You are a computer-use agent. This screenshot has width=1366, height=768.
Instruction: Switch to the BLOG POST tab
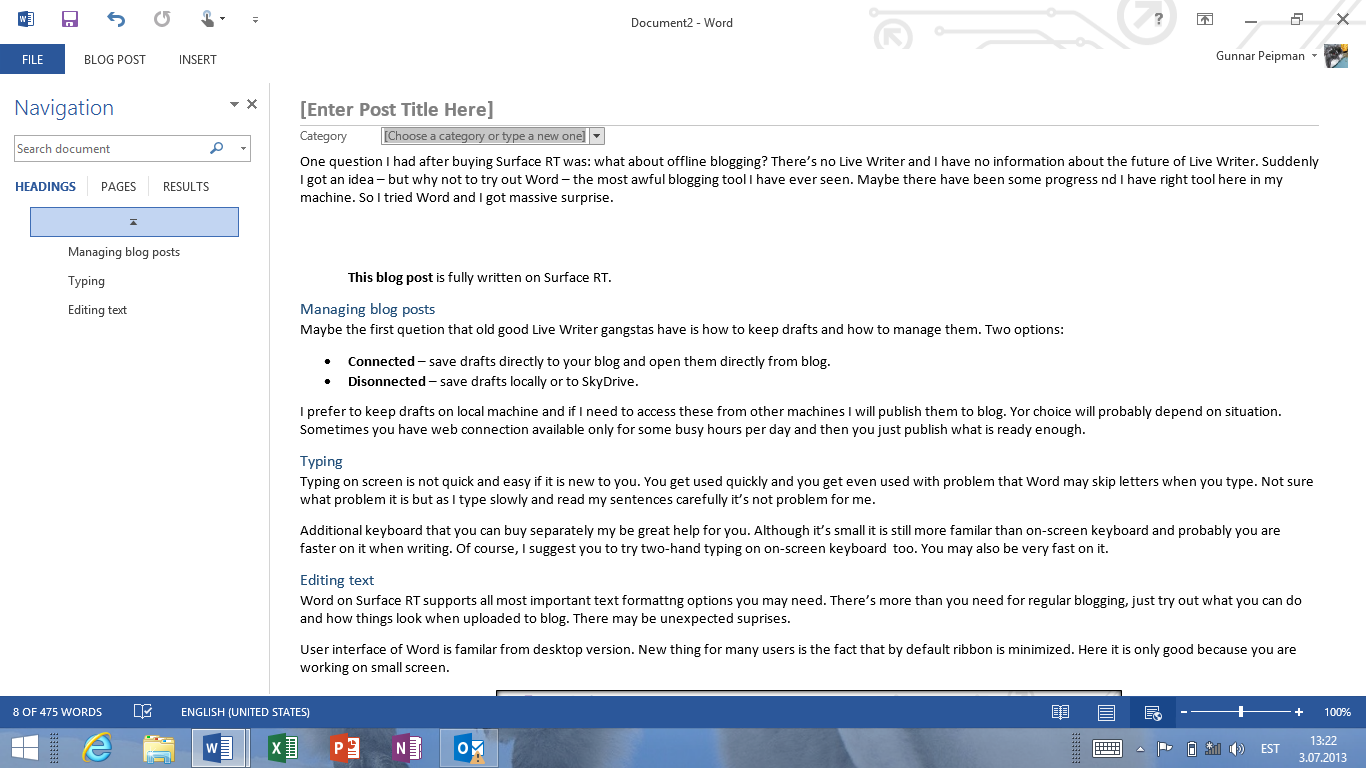coord(115,59)
